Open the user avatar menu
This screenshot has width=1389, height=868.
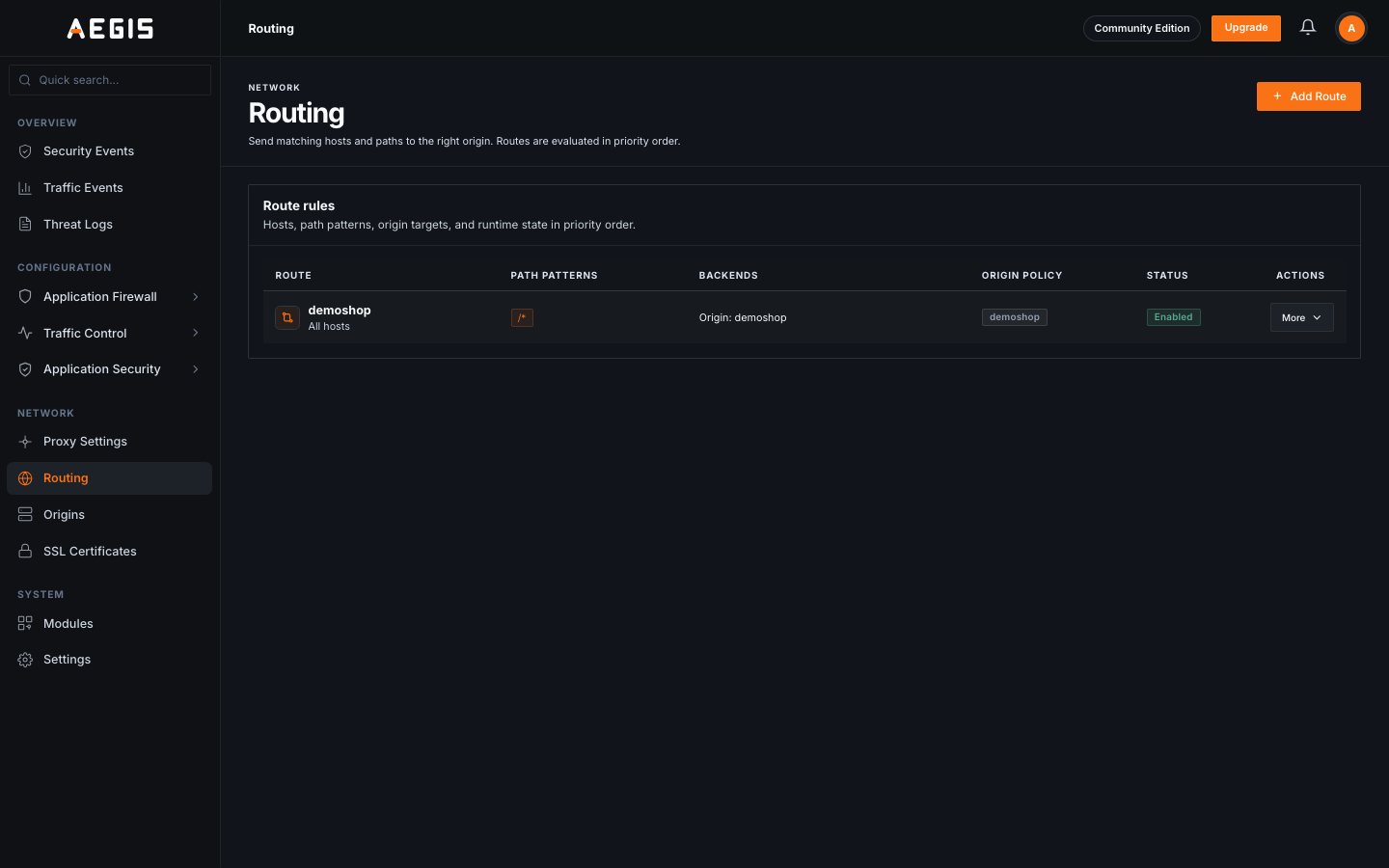click(1351, 28)
